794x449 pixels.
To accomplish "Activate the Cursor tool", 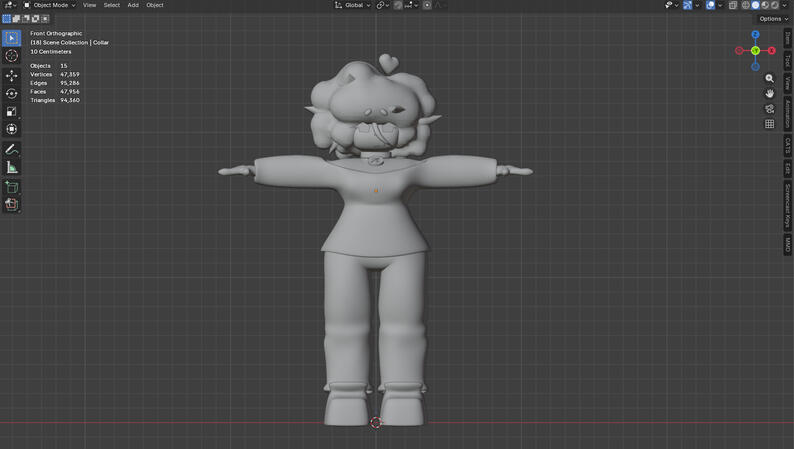I will [x=12, y=56].
